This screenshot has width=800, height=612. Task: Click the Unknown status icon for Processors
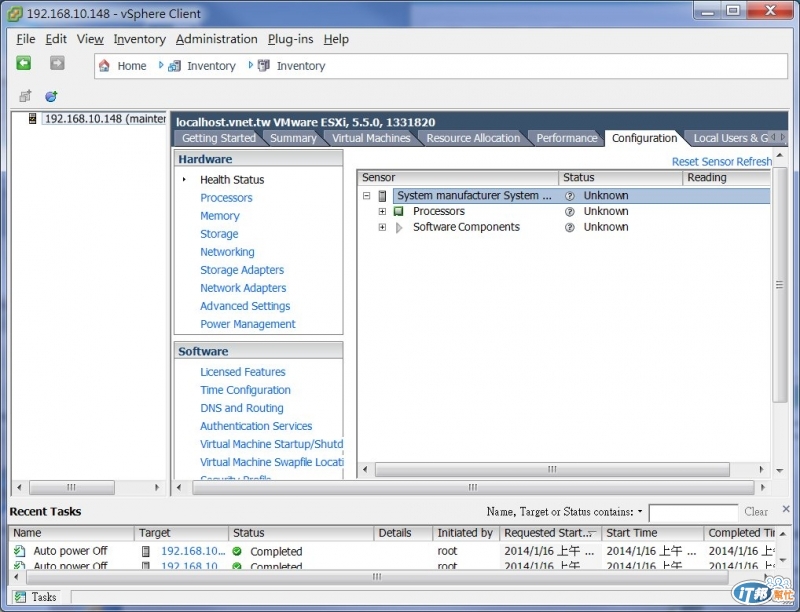click(x=570, y=212)
